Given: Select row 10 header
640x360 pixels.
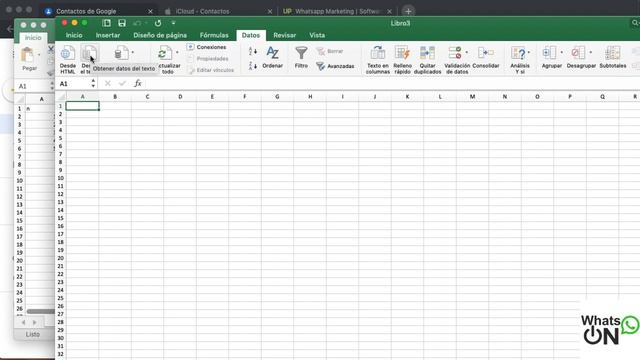Looking at the screenshot, I should (x=60, y=178).
